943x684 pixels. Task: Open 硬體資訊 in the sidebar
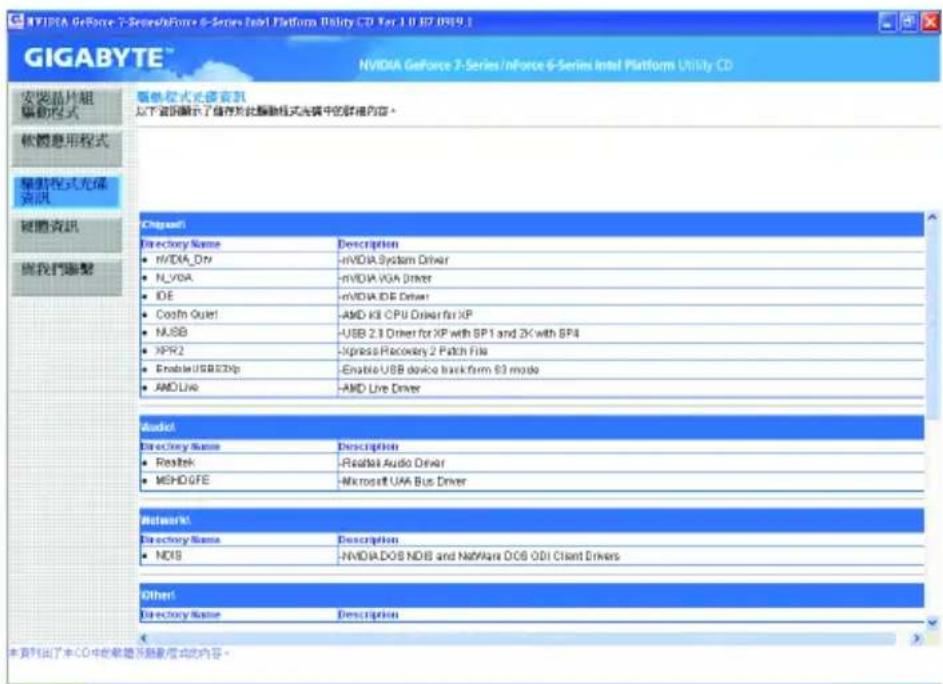[67, 234]
